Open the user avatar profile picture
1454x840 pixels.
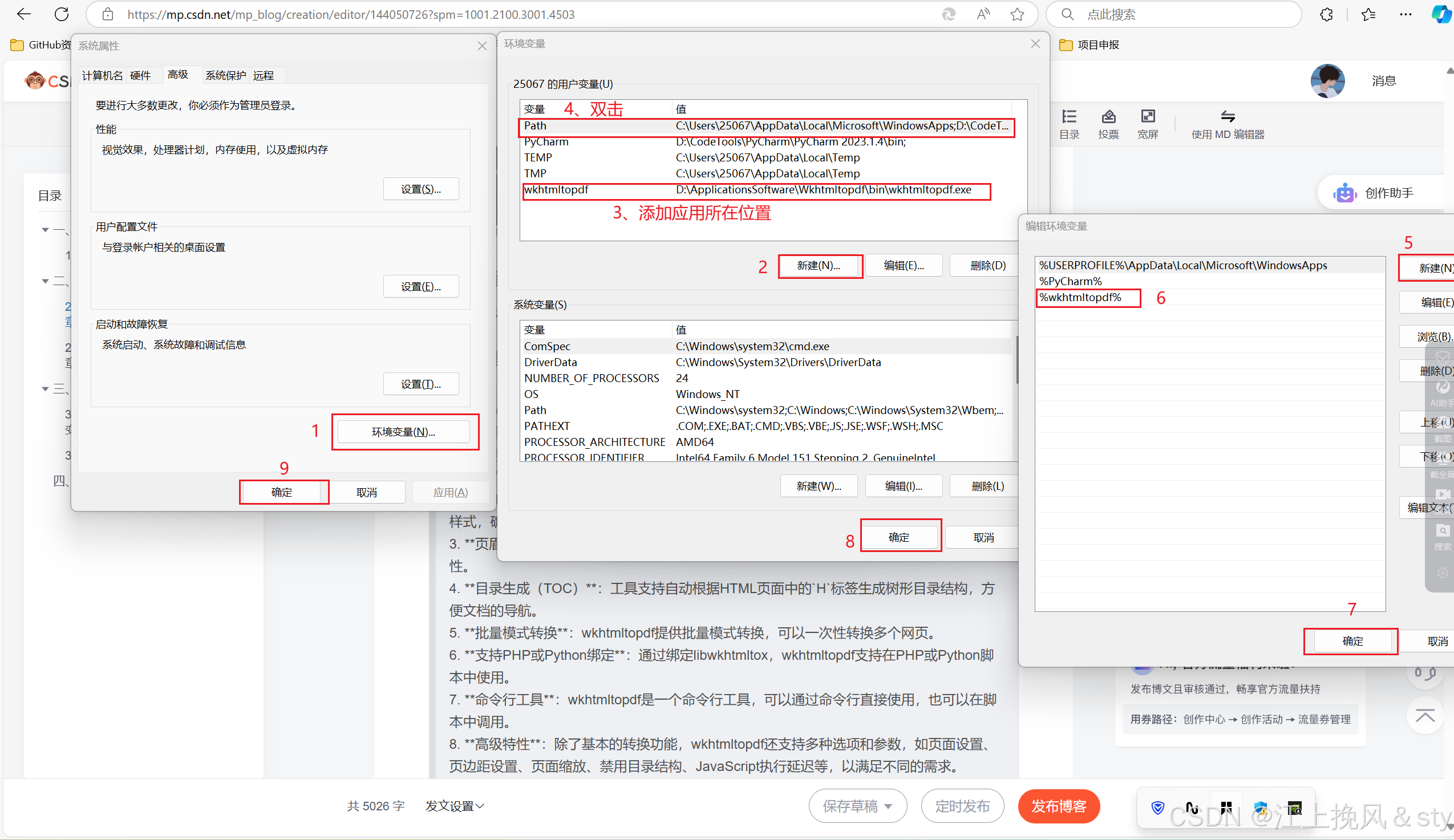(1327, 81)
